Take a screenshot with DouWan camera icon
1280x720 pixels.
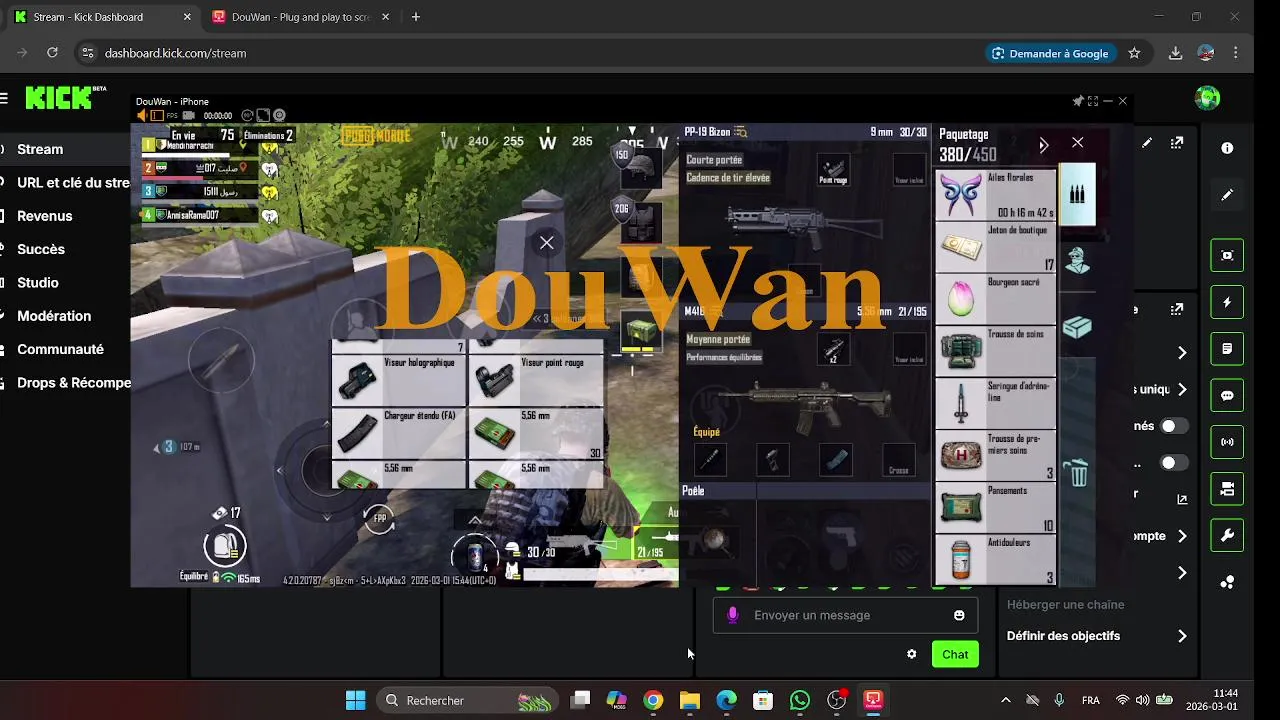279,116
